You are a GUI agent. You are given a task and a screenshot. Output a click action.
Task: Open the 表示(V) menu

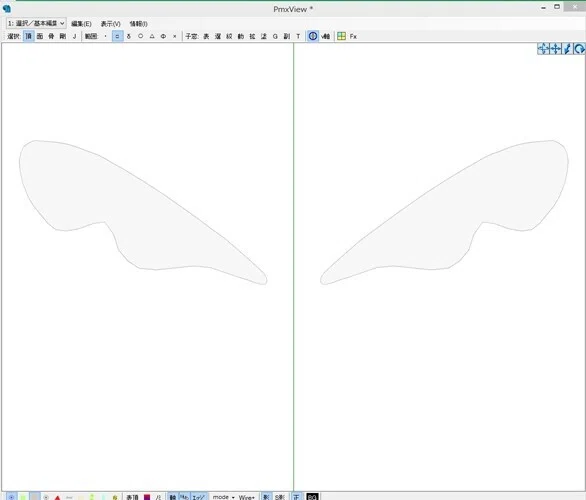pyautogui.click(x=111, y=24)
